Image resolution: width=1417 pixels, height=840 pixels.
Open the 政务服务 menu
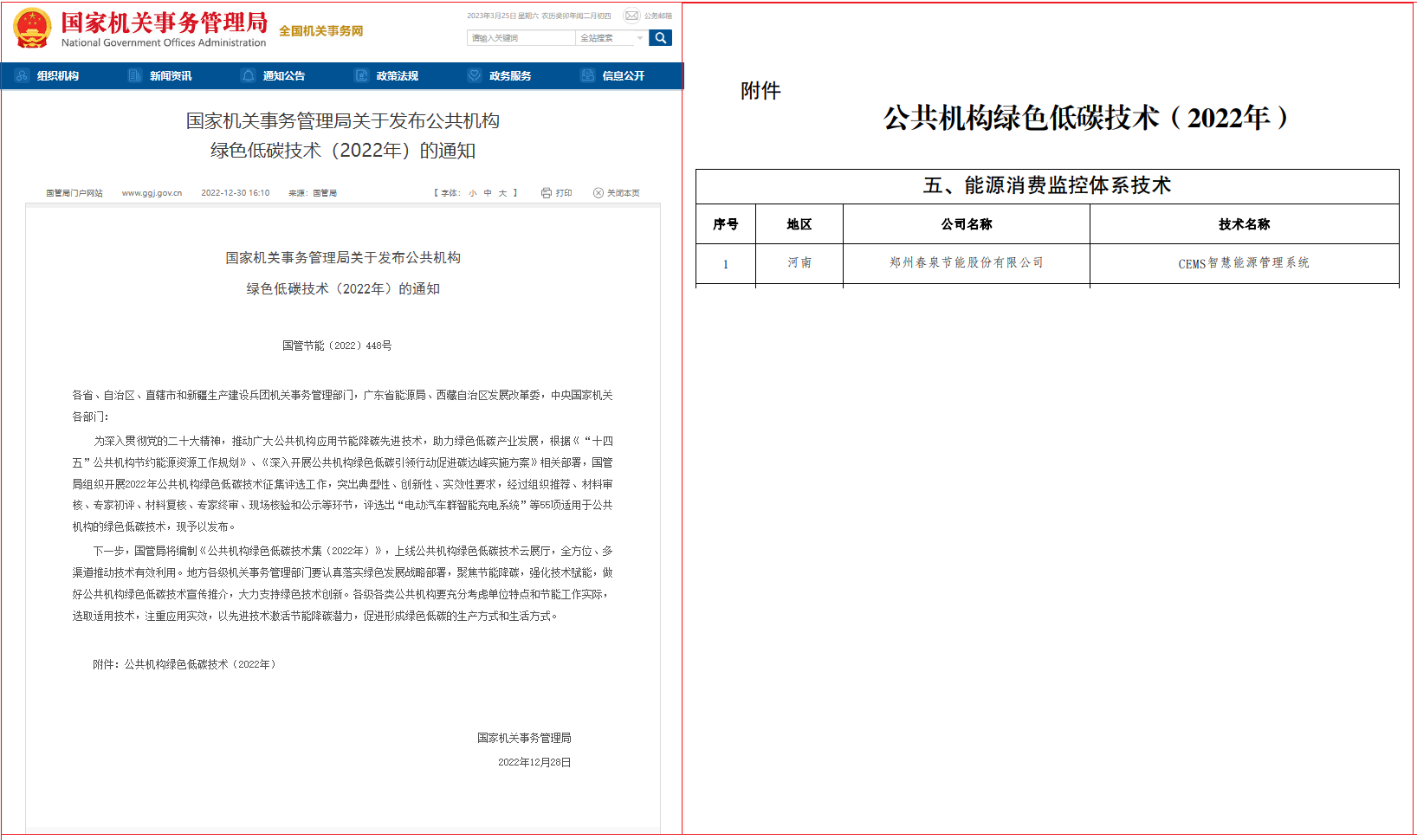click(510, 76)
